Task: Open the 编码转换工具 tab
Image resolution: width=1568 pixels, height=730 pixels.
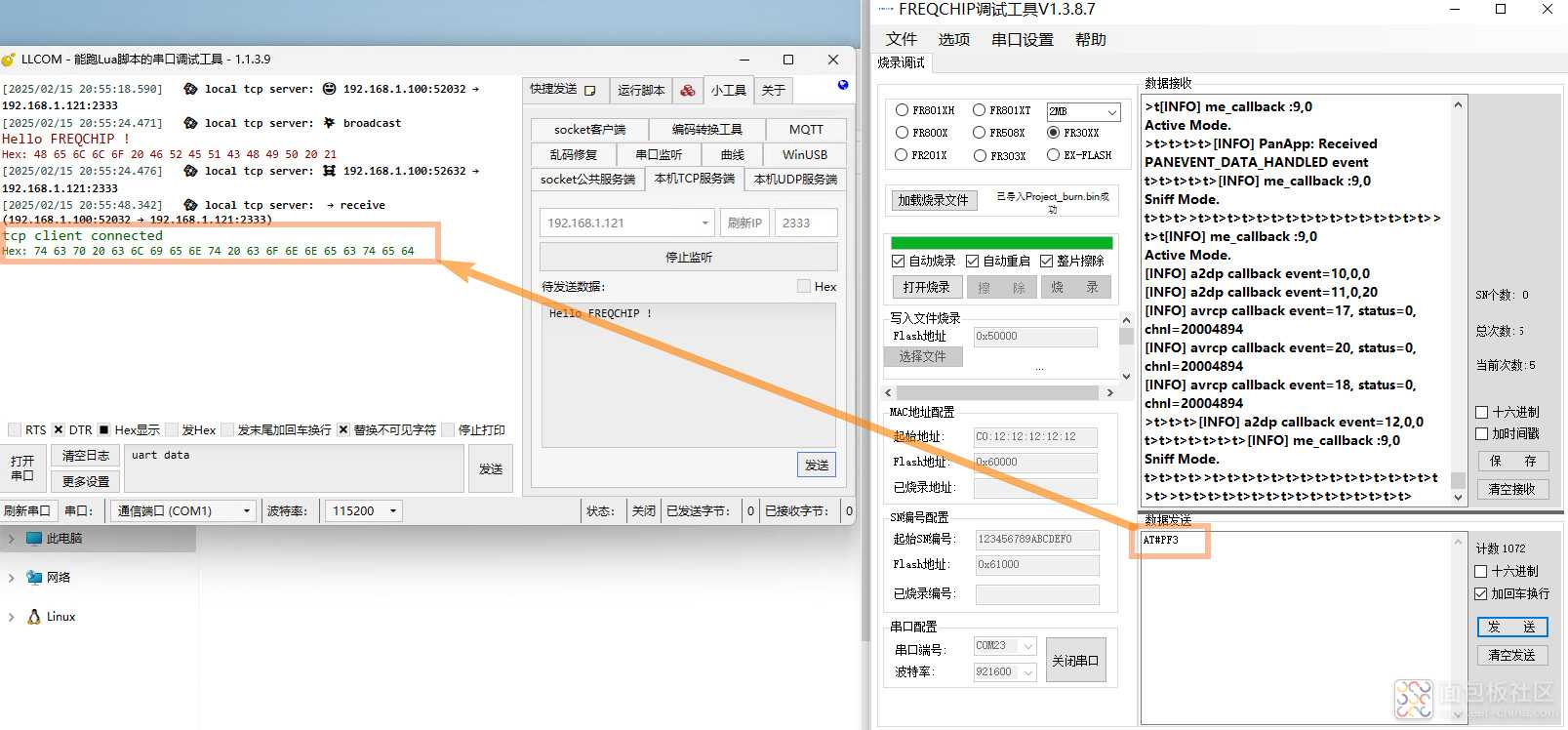Action: tap(706, 129)
